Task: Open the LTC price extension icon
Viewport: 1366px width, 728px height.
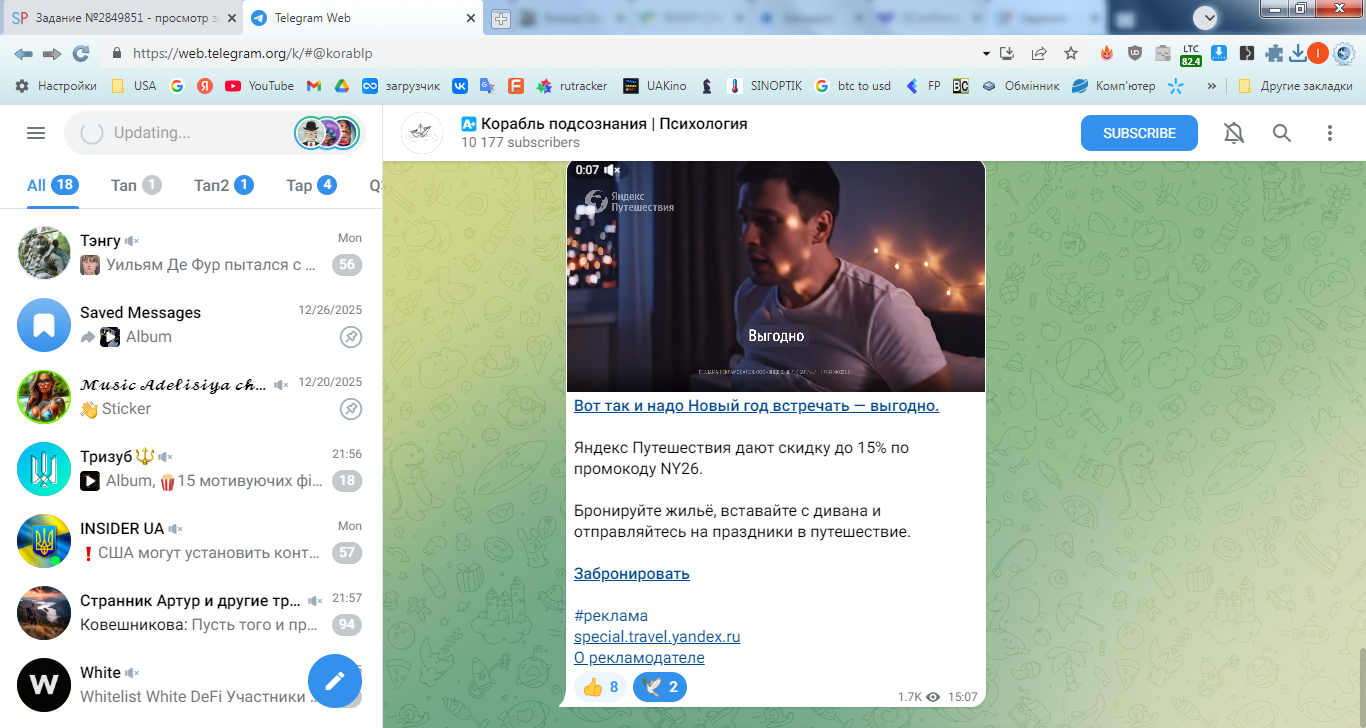Action: coord(1191,54)
